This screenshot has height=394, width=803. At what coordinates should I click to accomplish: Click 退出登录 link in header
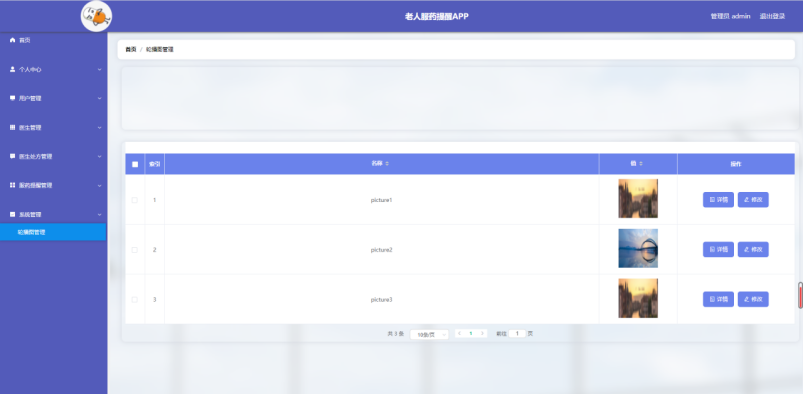click(772, 16)
